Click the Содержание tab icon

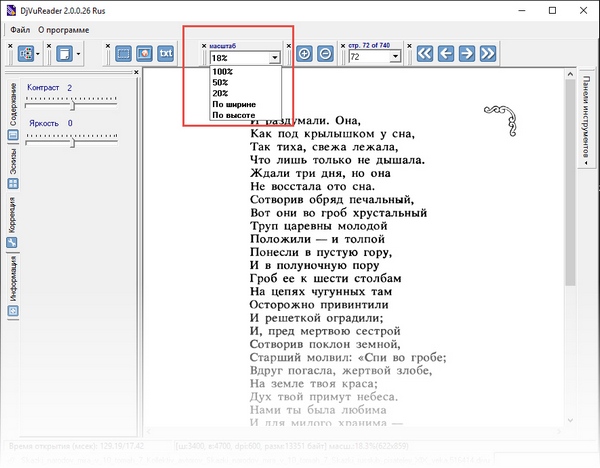tap(13, 135)
